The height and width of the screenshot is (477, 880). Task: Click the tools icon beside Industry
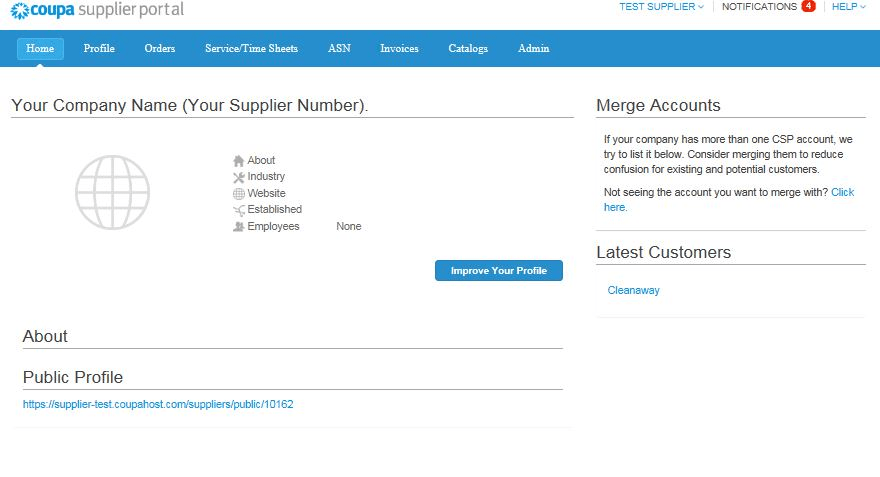(238, 177)
